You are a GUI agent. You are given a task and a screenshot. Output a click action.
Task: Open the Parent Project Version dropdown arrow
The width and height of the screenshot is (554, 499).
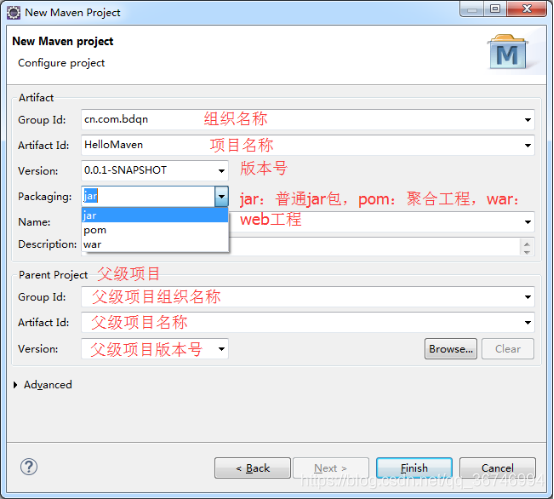tap(222, 349)
